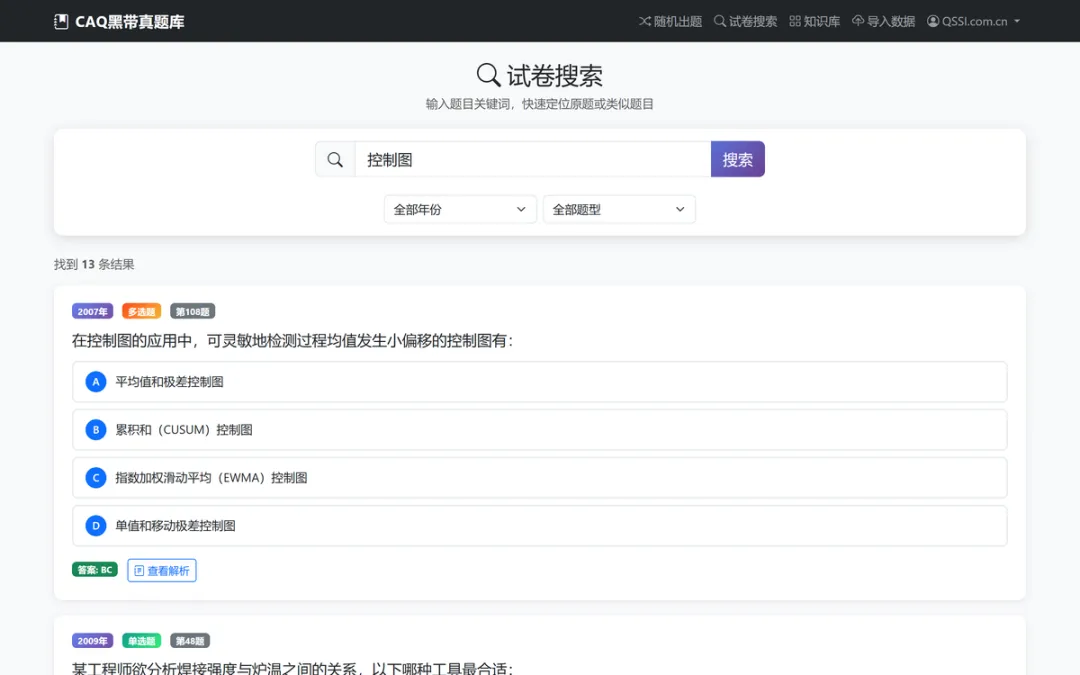1080x675 pixels.
Task: Click document icon in 查看解析 button
Action: (x=139, y=571)
